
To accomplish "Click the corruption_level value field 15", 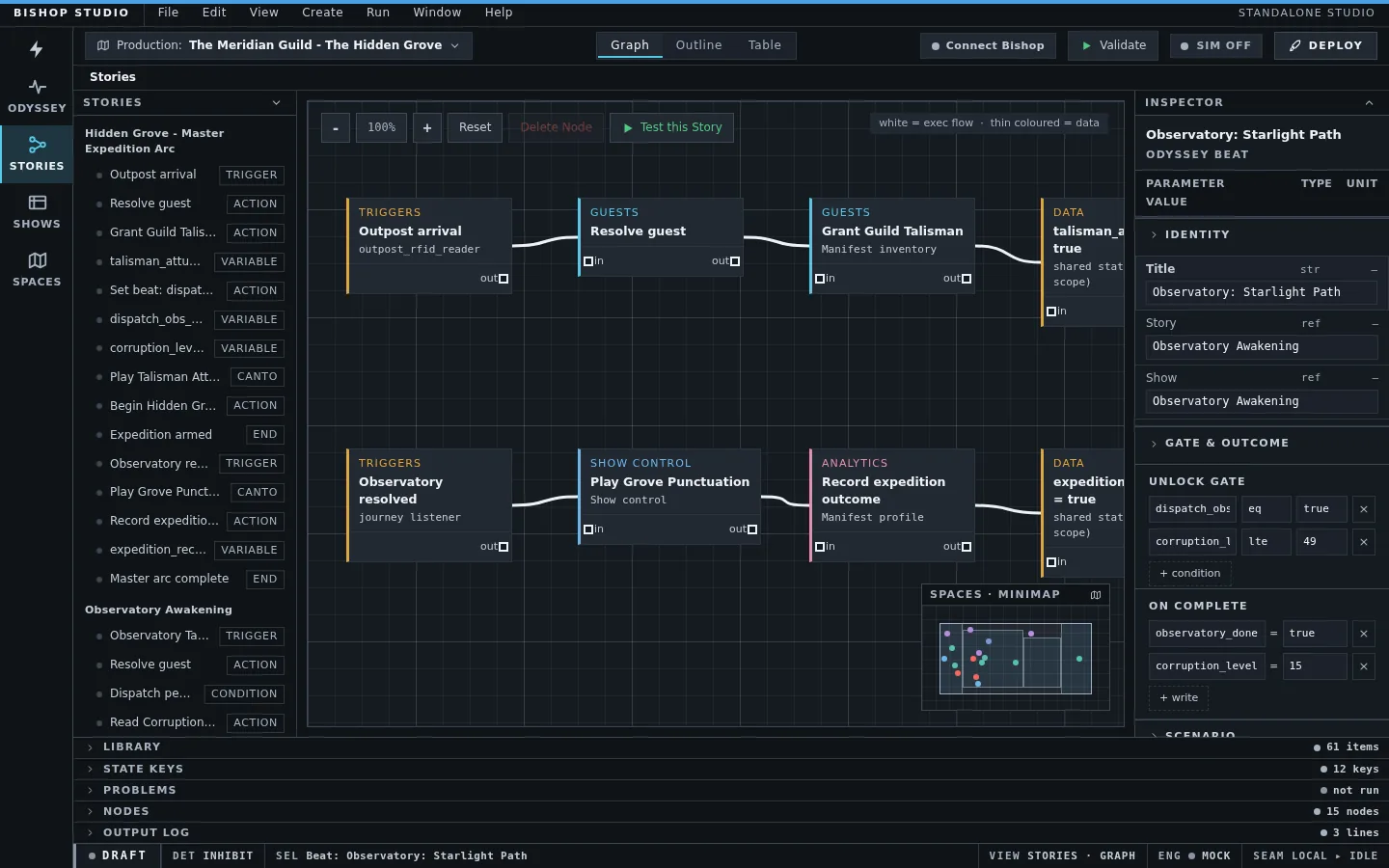I will click(1315, 666).
